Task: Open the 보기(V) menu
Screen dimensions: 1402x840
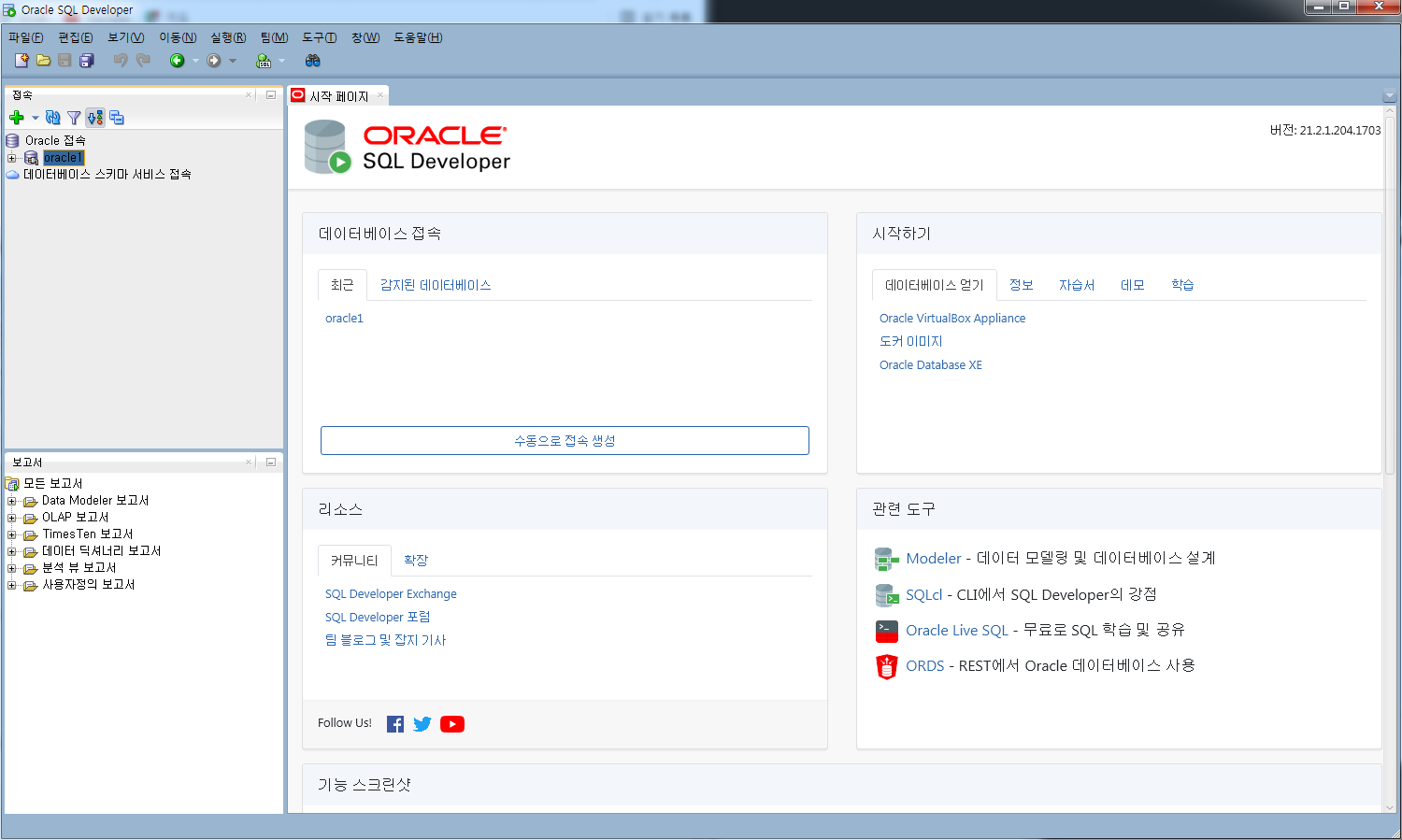Action: coord(125,37)
